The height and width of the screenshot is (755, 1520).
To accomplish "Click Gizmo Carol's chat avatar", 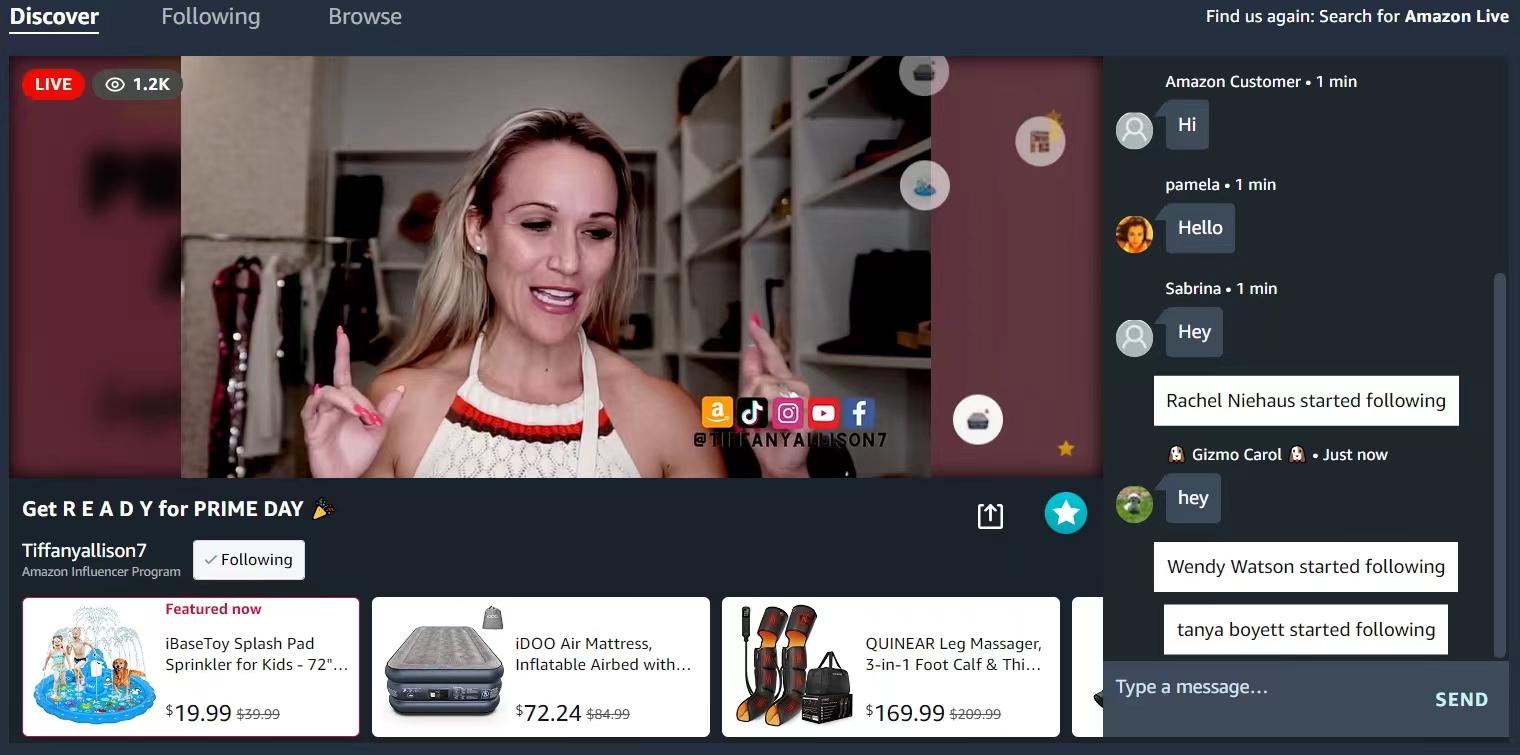I will [x=1134, y=504].
